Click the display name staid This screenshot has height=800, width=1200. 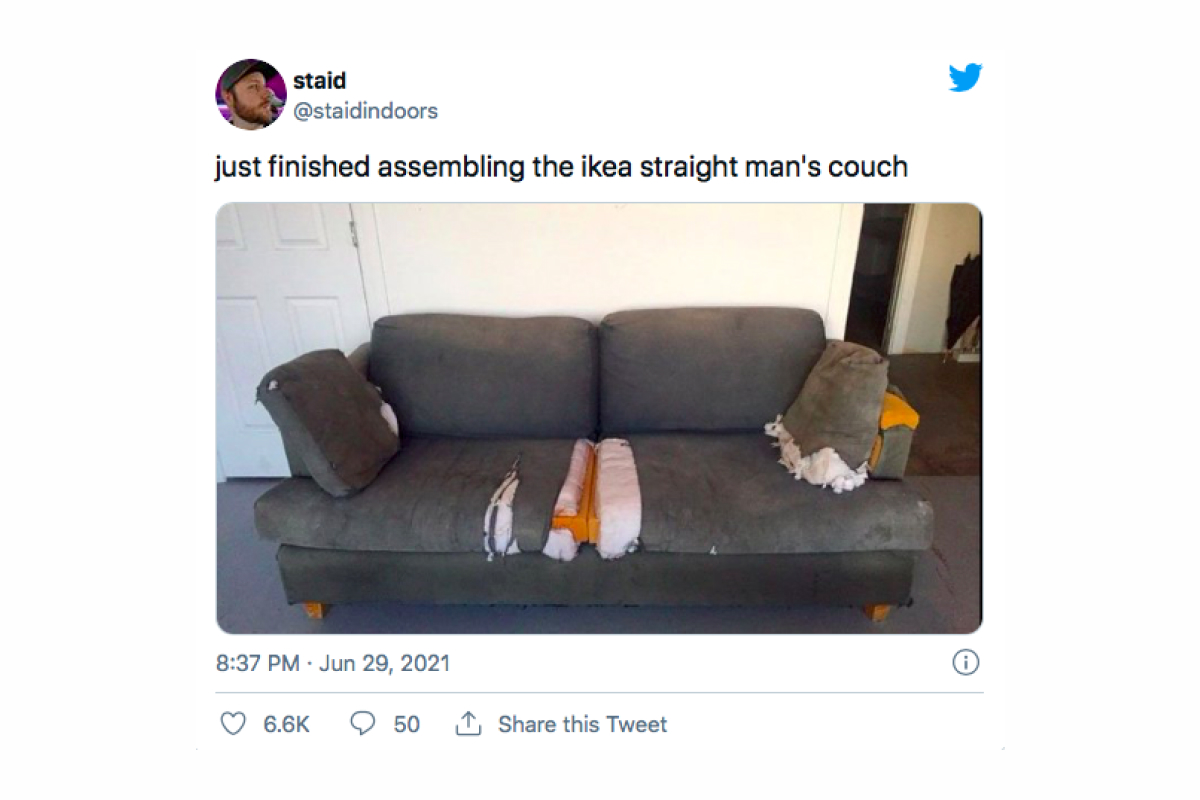(x=320, y=81)
